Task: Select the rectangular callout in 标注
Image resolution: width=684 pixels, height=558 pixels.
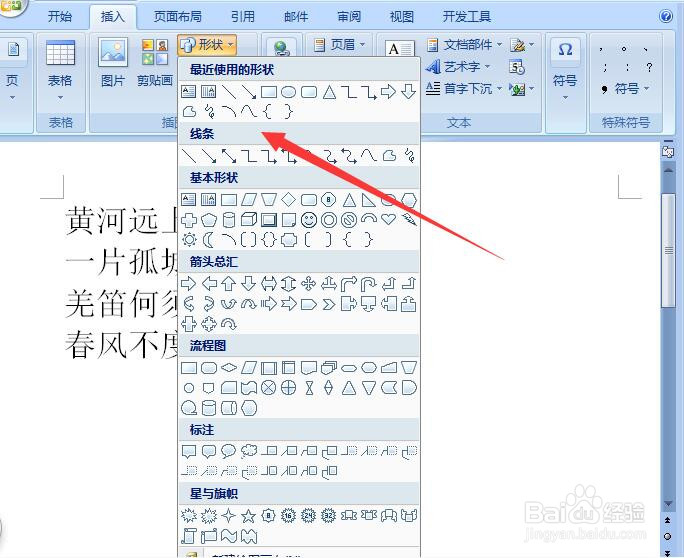Action: point(189,451)
